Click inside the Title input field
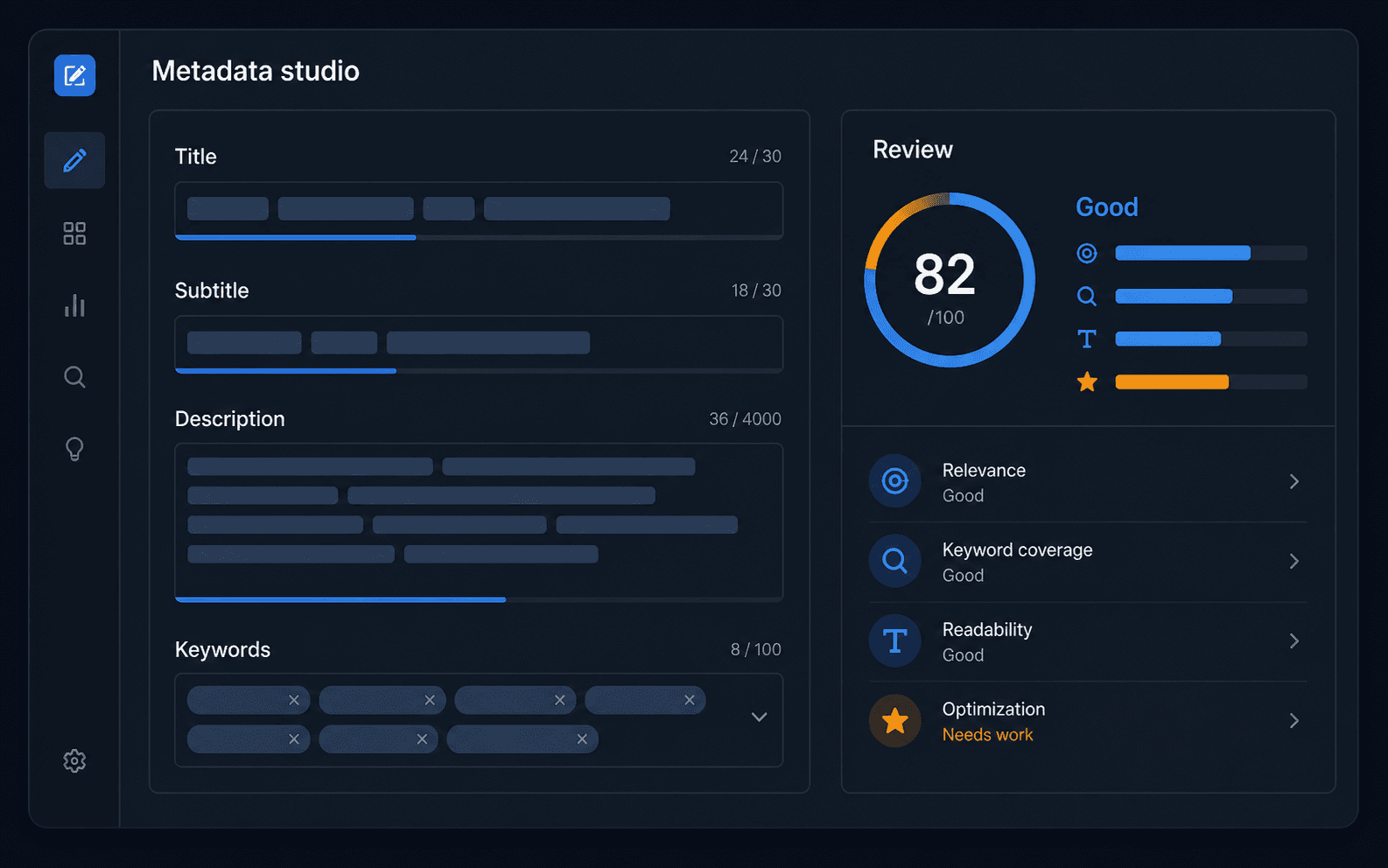 [x=479, y=209]
